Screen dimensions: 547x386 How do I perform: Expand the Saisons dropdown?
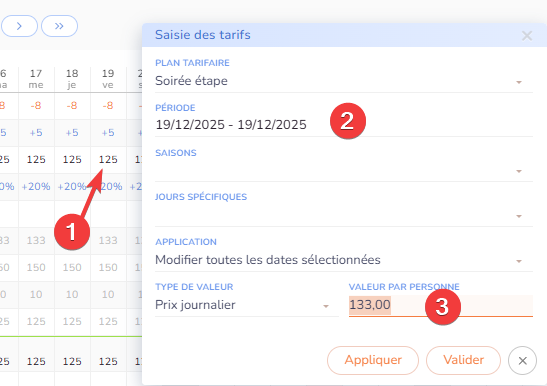344,170
